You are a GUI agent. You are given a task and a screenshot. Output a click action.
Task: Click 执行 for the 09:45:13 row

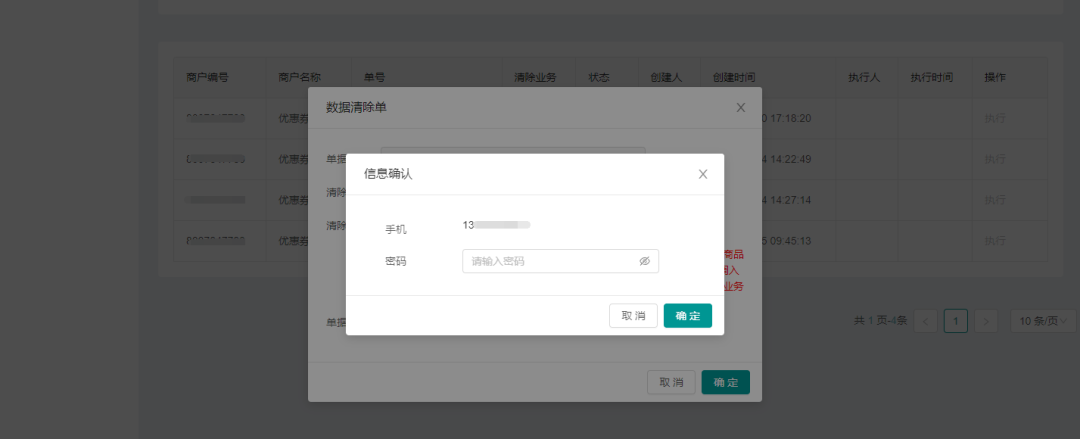tap(995, 241)
